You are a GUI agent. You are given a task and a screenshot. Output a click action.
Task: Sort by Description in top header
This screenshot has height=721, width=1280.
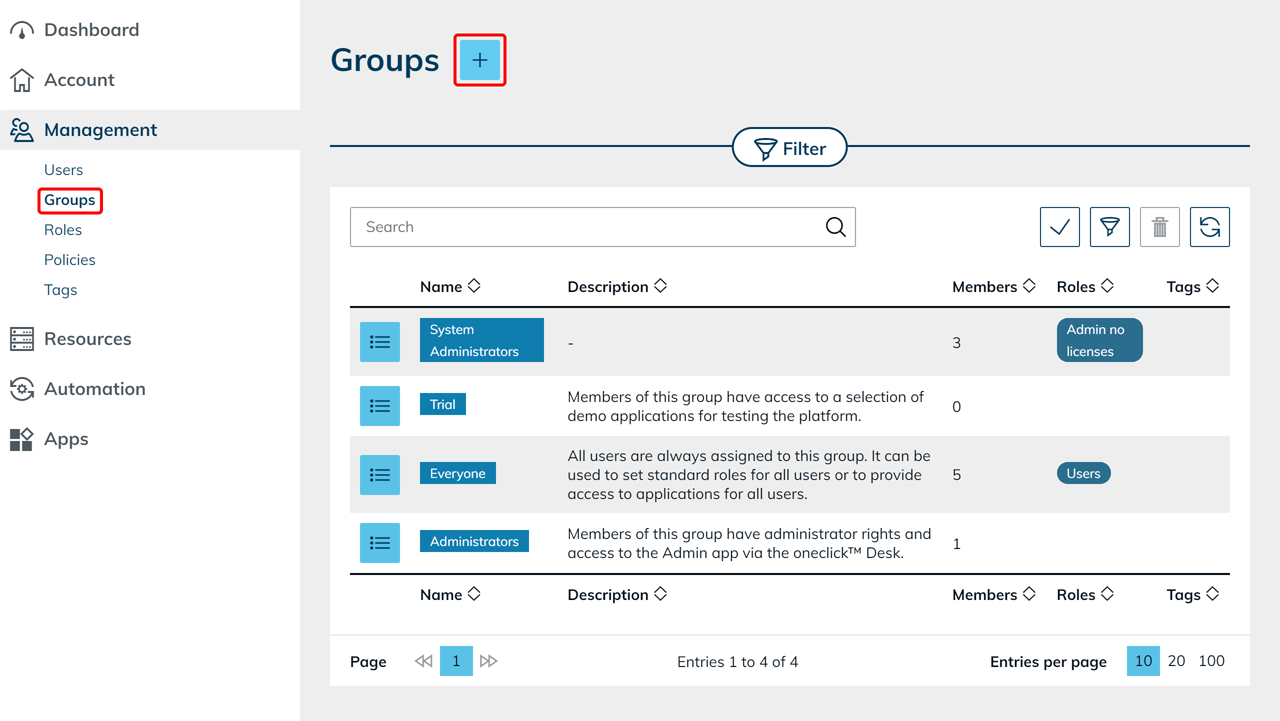pos(617,286)
